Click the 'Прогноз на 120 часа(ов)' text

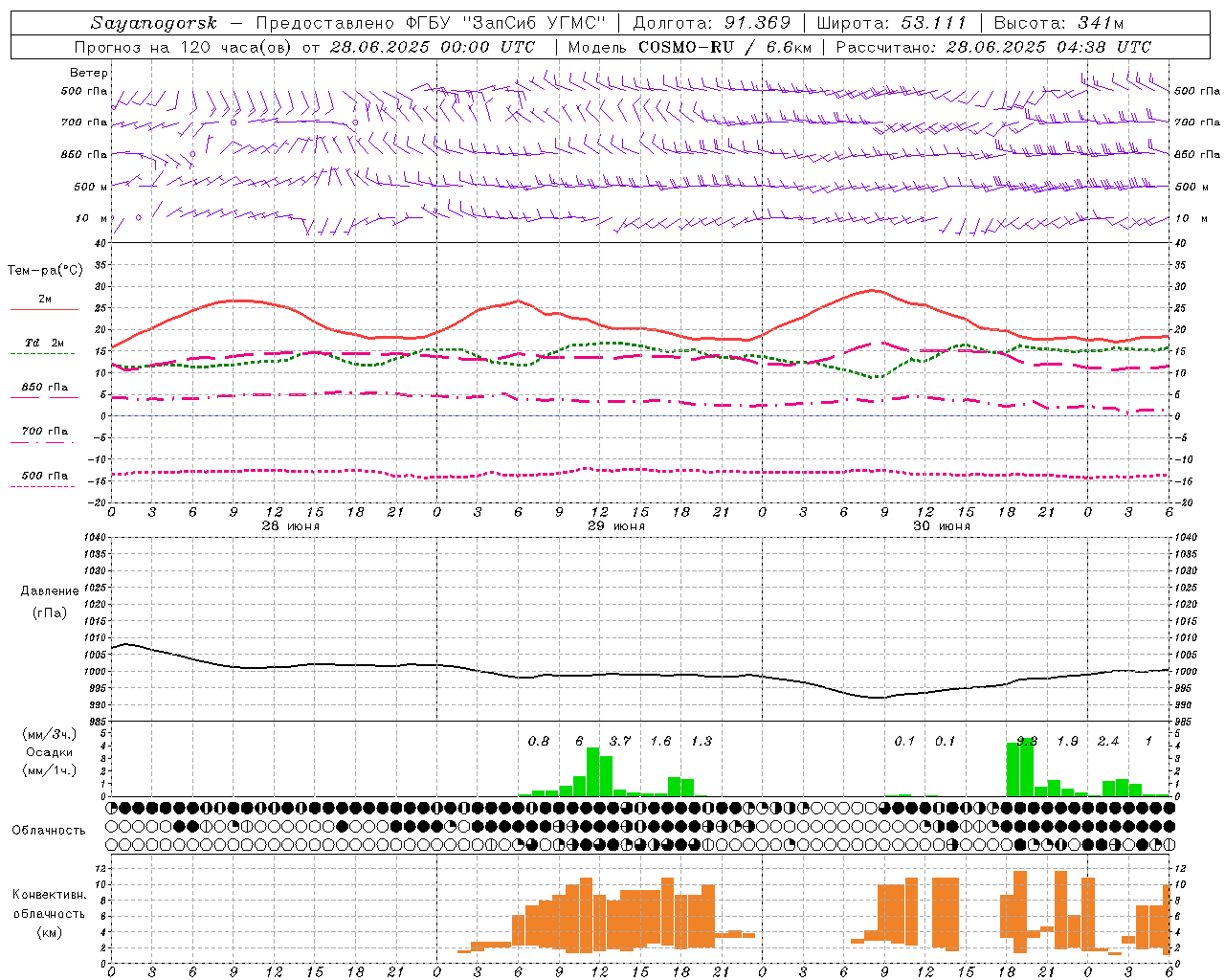184,47
